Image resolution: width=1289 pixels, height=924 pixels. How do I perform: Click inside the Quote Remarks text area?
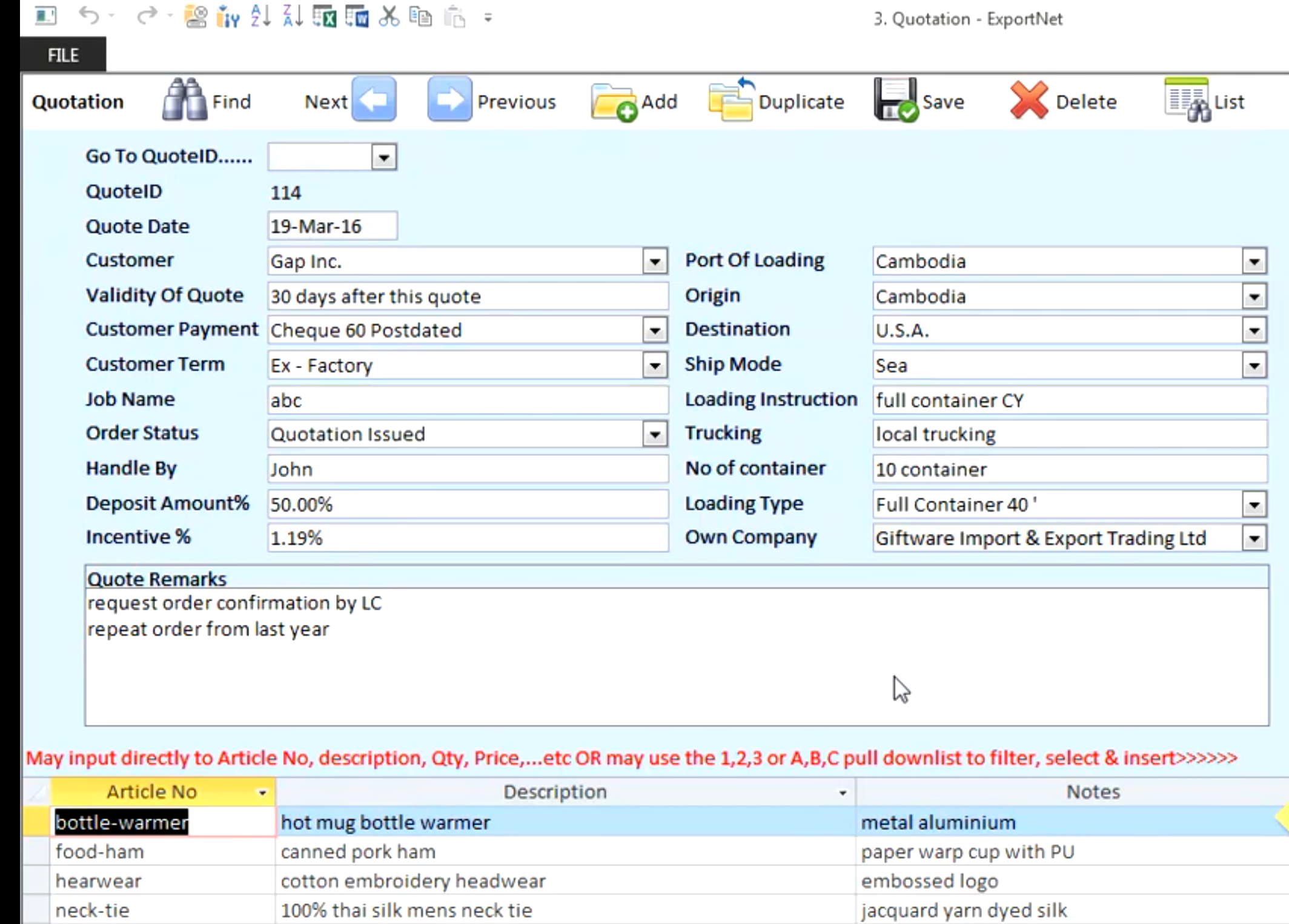tap(677, 656)
